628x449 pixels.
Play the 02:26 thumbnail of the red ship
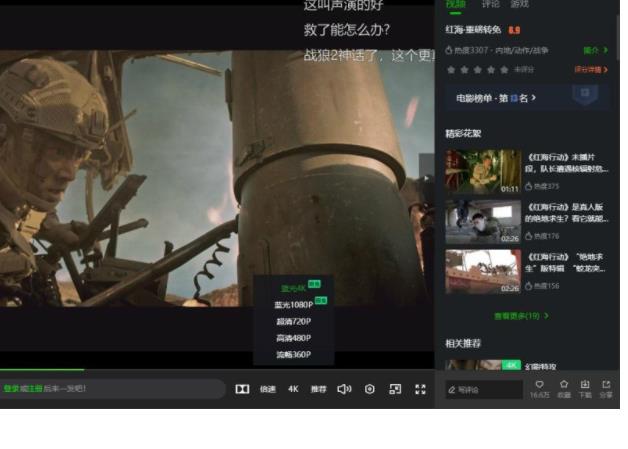(x=483, y=271)
